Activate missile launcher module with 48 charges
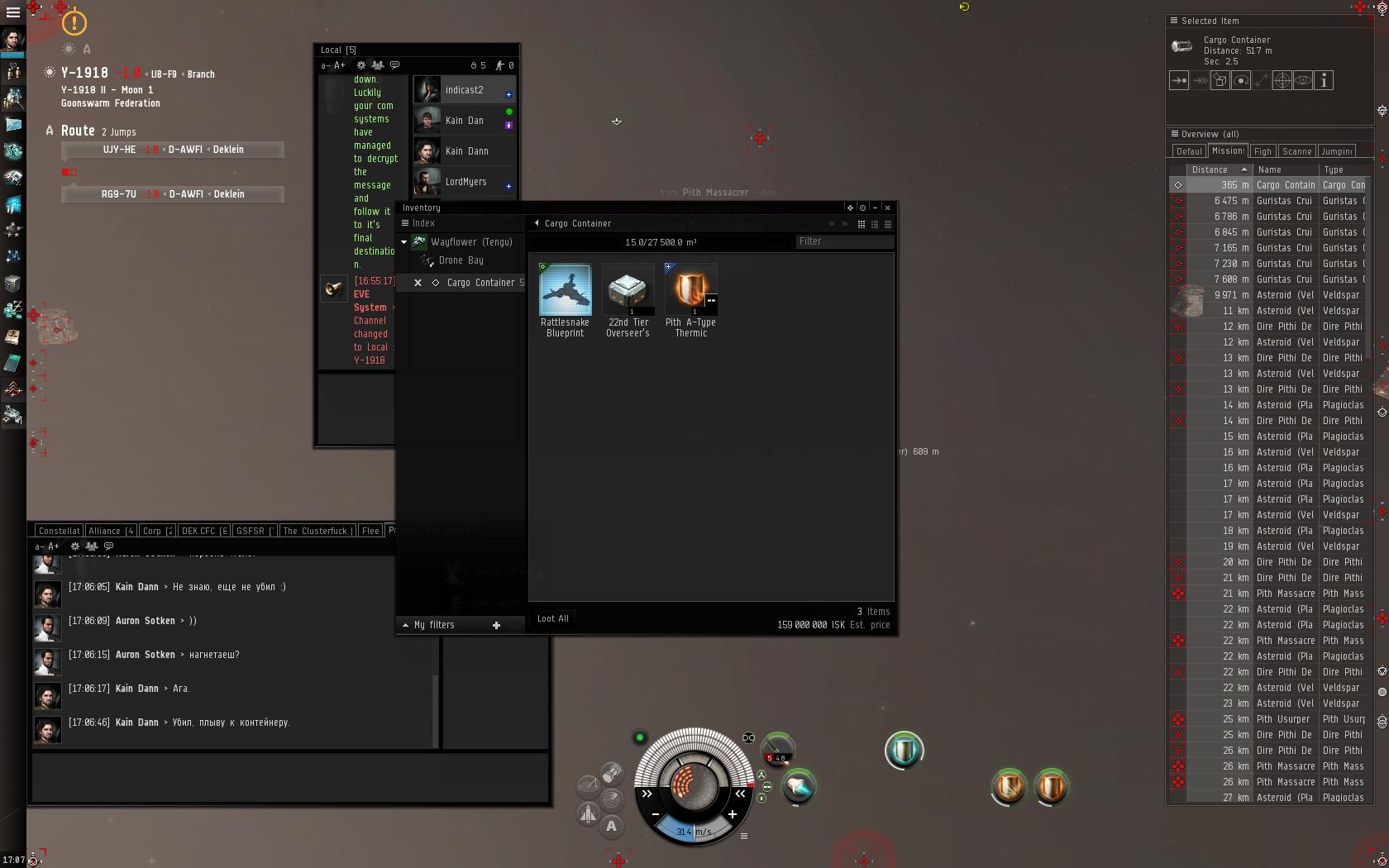This screenshot has width=1389, height=868. 778,749
